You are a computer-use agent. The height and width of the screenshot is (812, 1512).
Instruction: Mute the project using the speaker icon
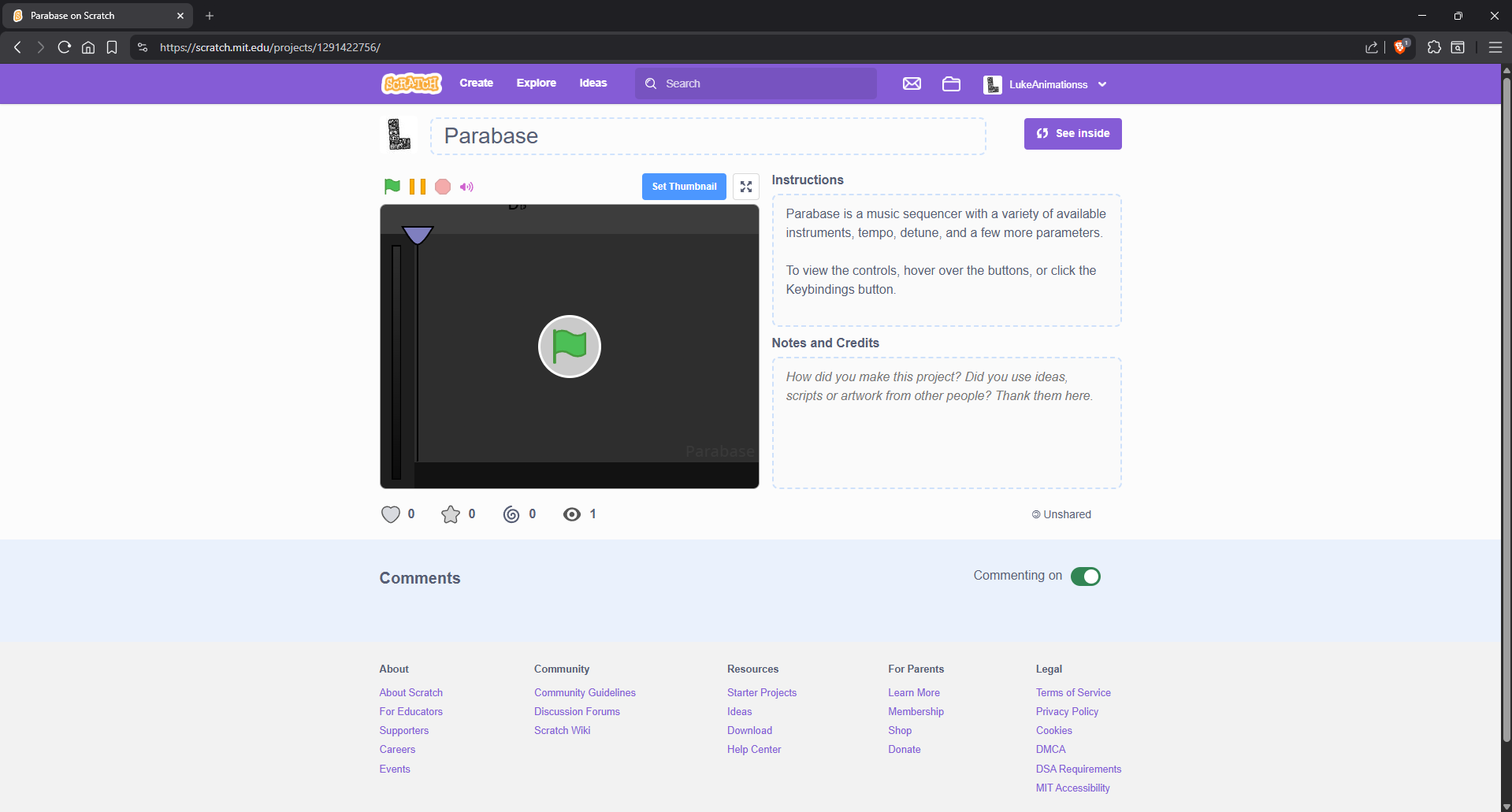466,187
